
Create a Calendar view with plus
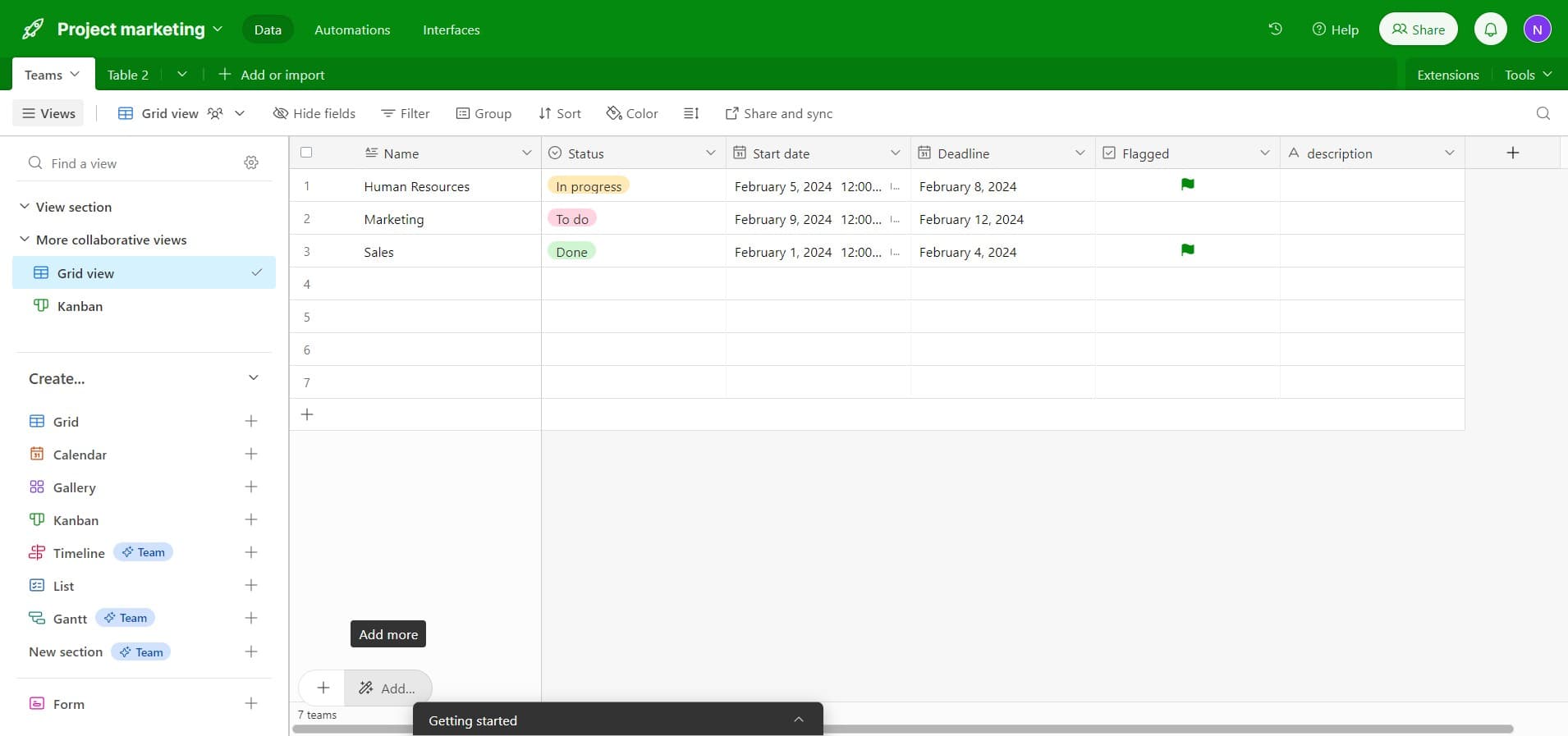(x=251, y=455)
